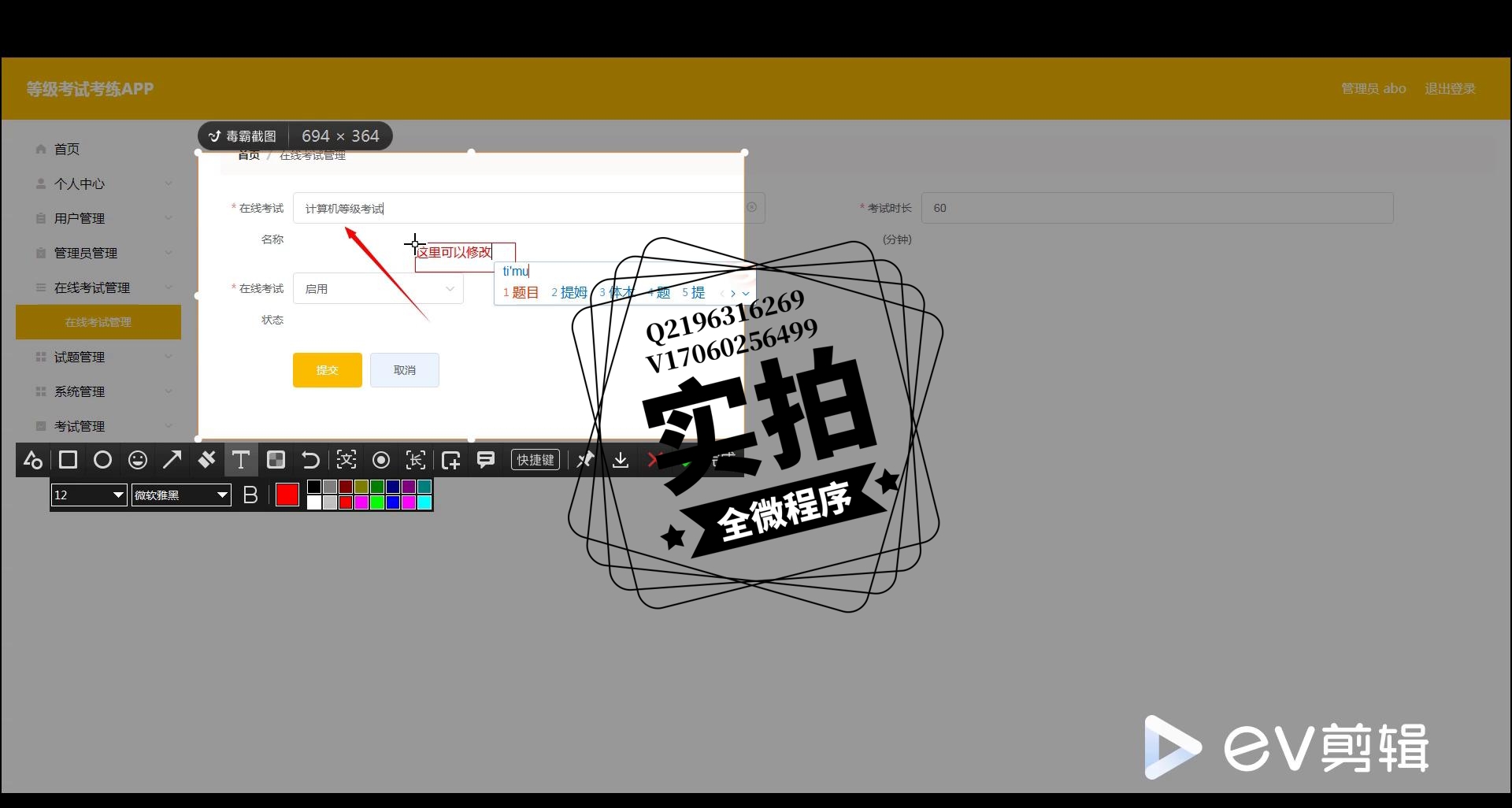Pick the white color swatch
The height and width of the screenshot is (808, 1512).
(x=314, y=502)
